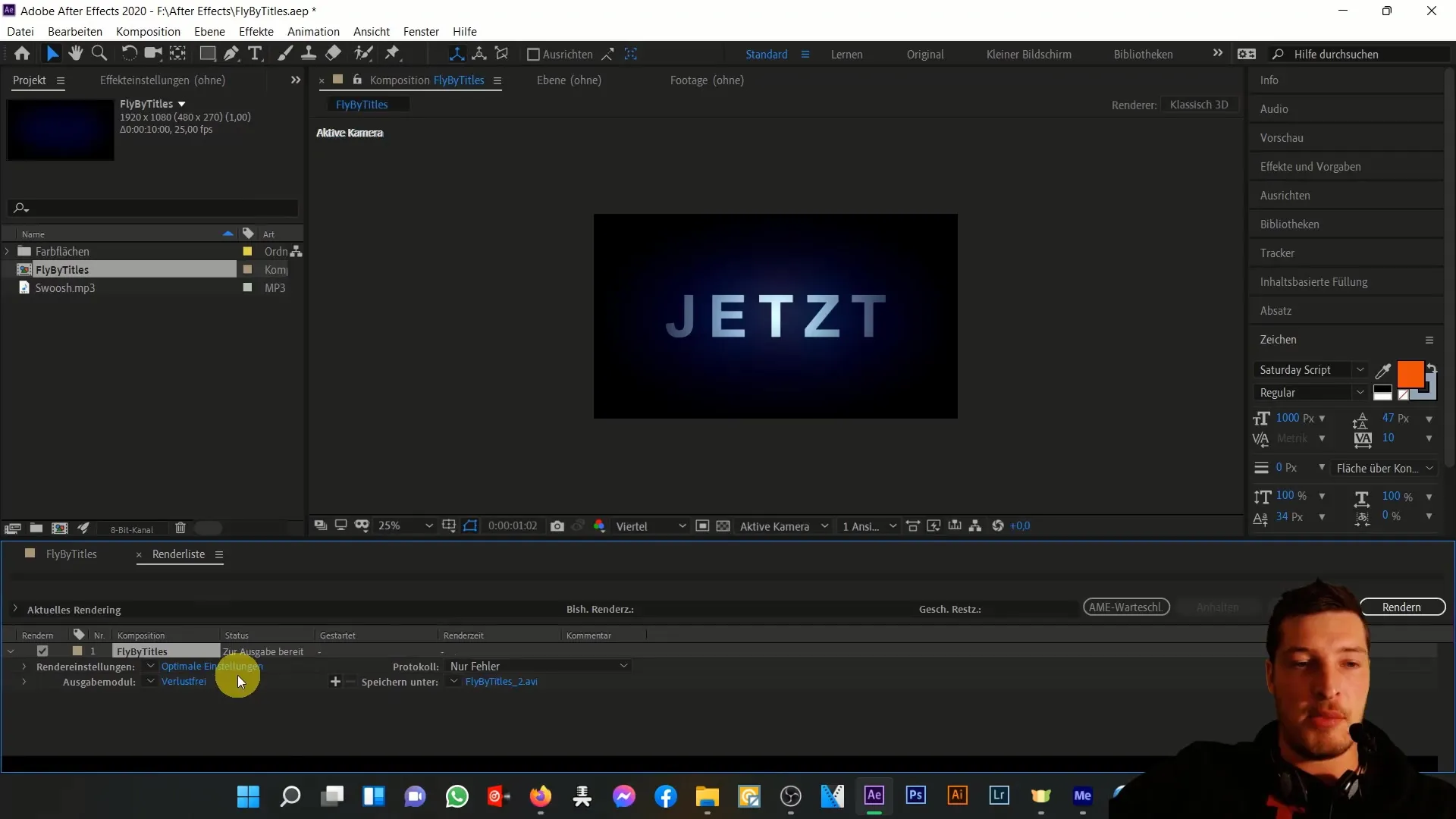Select the Rotation tool

tap(129, 54)
